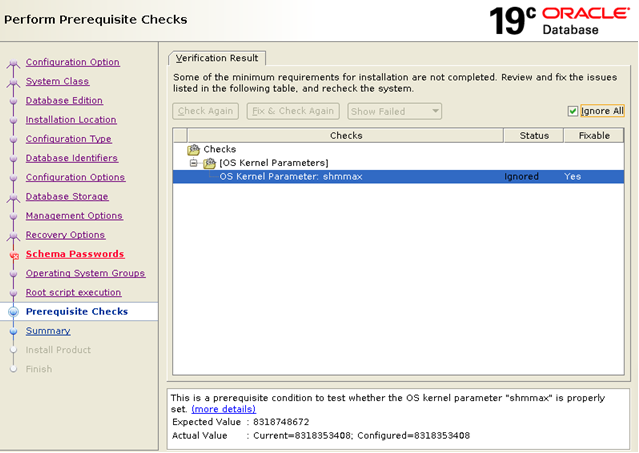
Task: Go to the Operating System Groups step
Action: tap(85, 273)
